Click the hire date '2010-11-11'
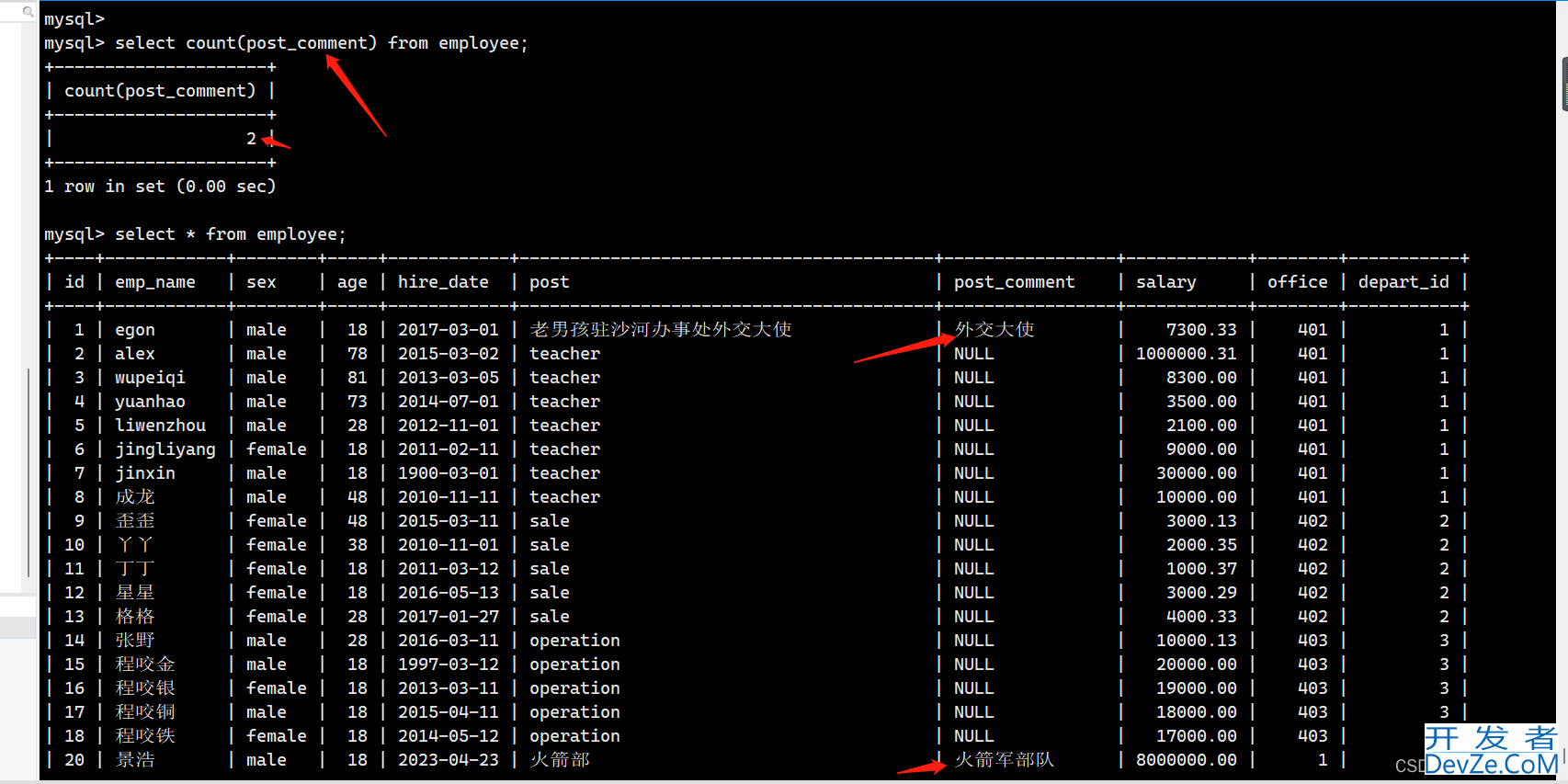 point(449,497)
